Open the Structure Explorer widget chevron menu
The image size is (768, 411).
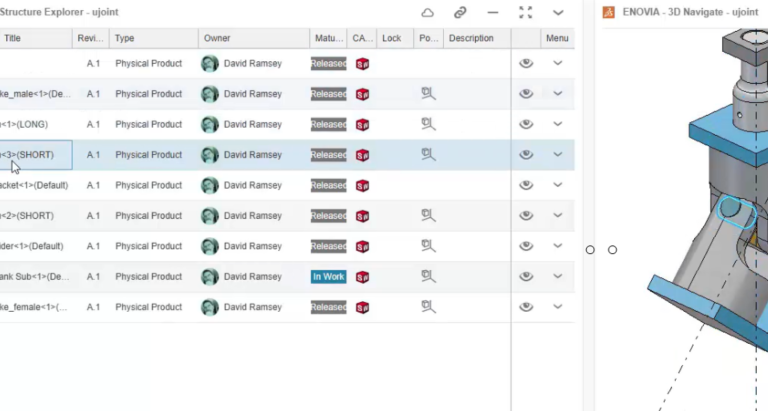coord(558,13)
